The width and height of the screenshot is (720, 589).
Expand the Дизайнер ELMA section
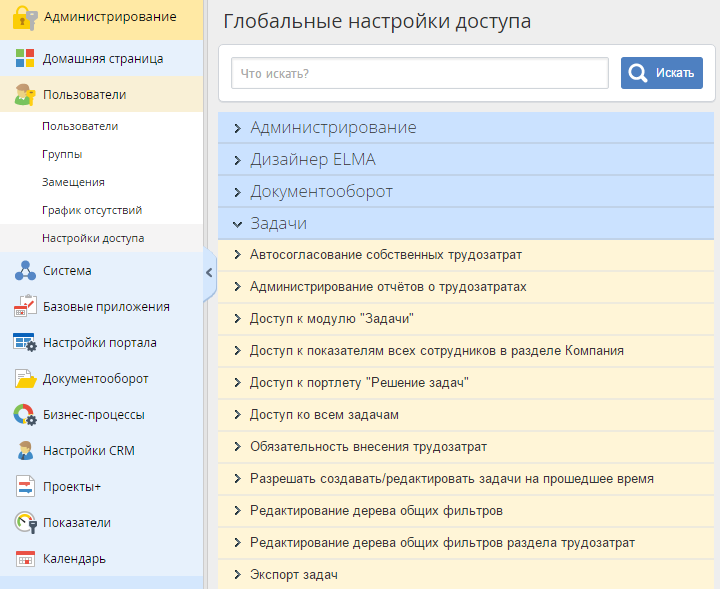[x=312, y=160]
